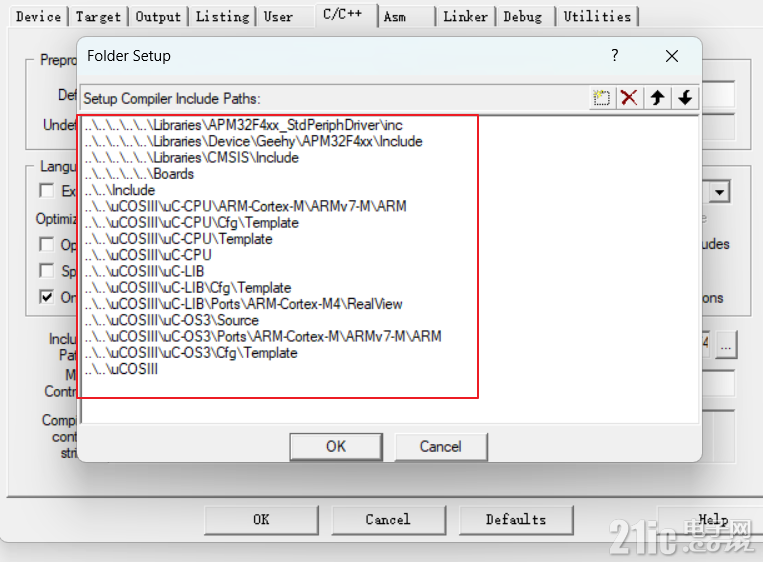Open Folder Setup help question mark
The width and height of the screenshot is (763, 562).
(615, 55)
